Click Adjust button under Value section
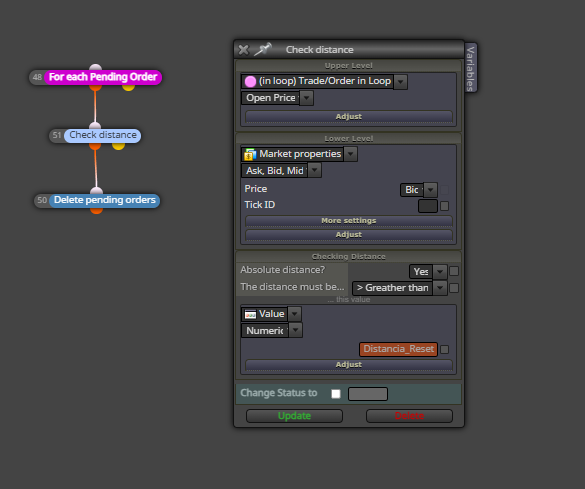 pyautogui.click(x=348, y=364)
